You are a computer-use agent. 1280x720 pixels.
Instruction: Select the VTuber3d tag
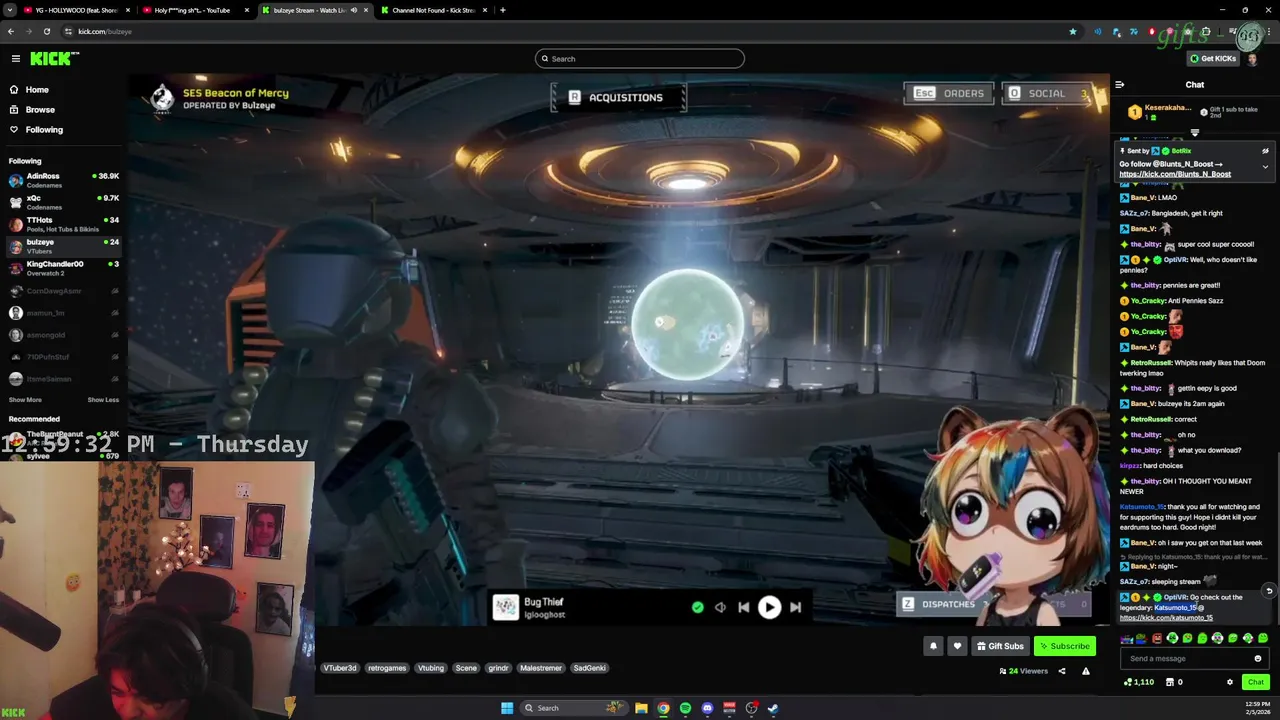(x=340, y=668)
